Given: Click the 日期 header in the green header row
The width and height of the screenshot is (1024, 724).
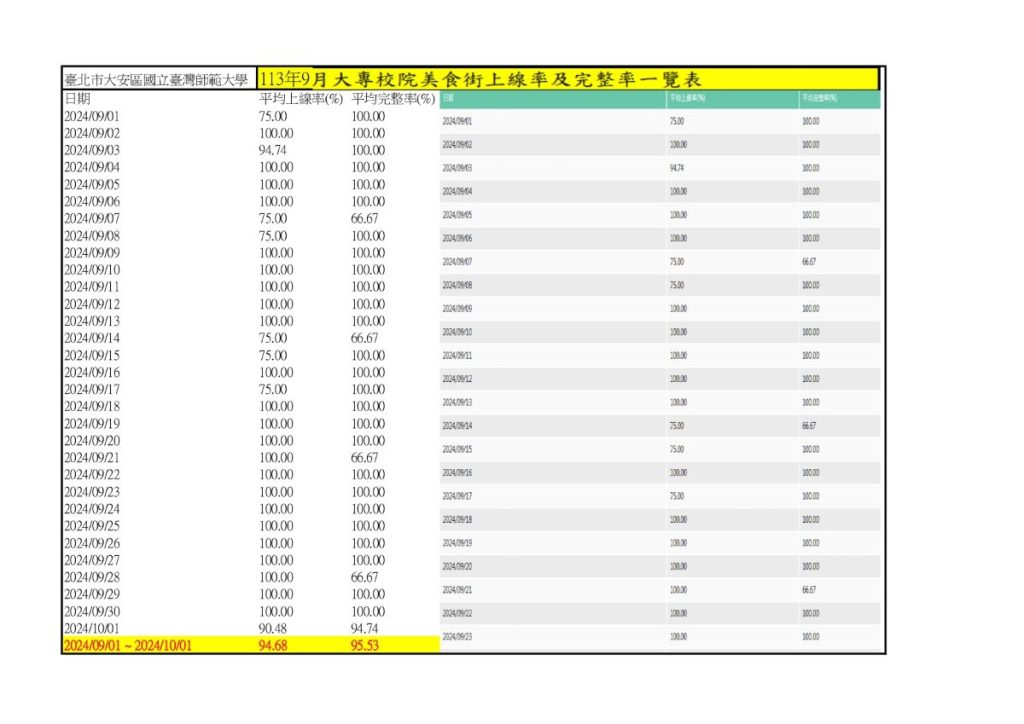Looking at the screenshot, I should [x=448, y=98].
